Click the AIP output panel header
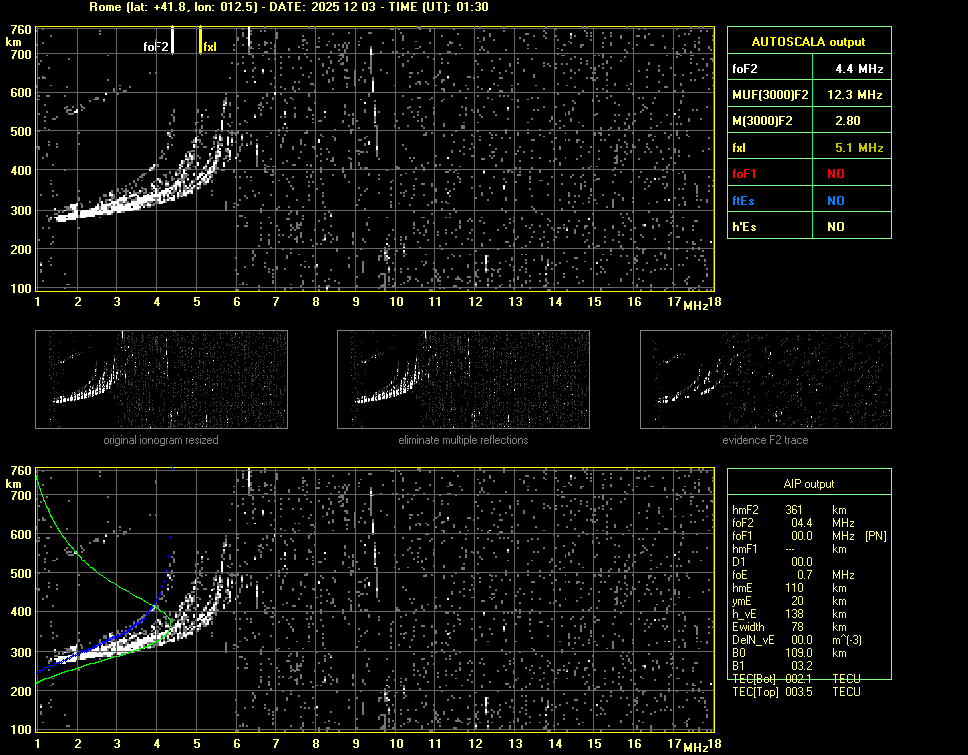 (x=808, y=484)
